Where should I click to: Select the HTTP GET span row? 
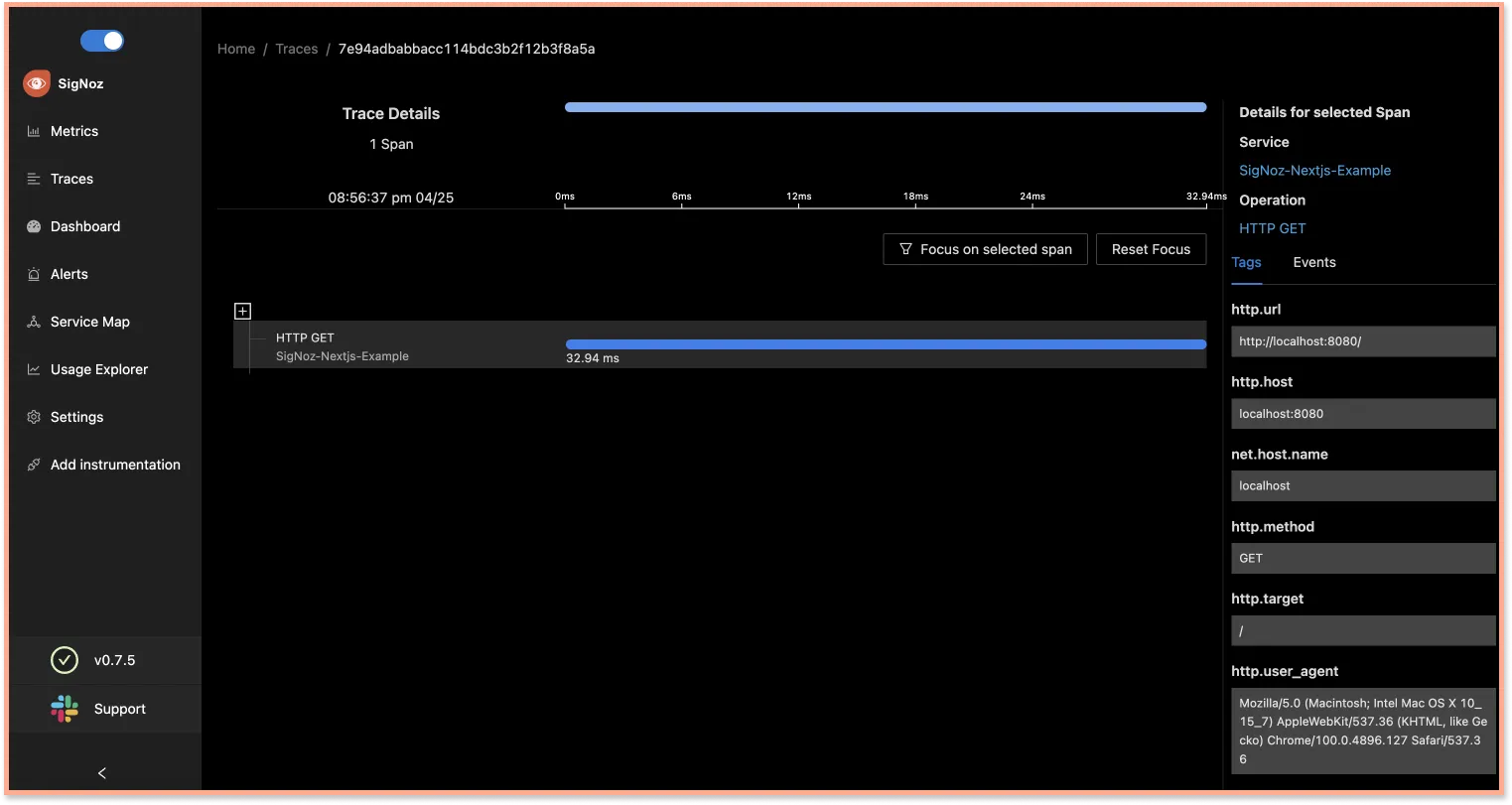coord(720,344)
